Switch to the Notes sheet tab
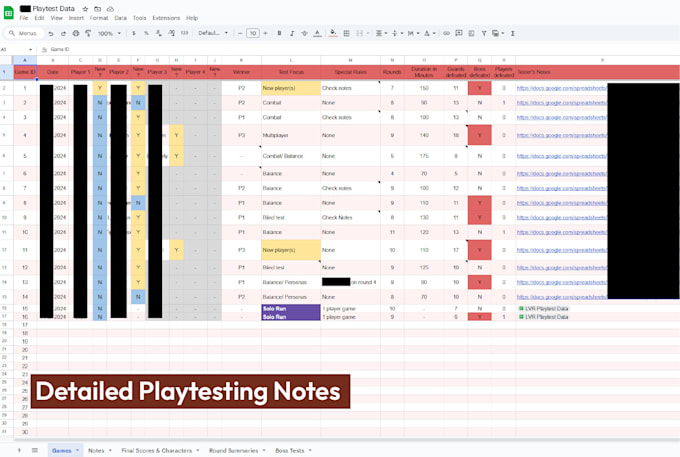Image resolution: width=680 pixels, height=457 pixels. click(x=96, y=450)
